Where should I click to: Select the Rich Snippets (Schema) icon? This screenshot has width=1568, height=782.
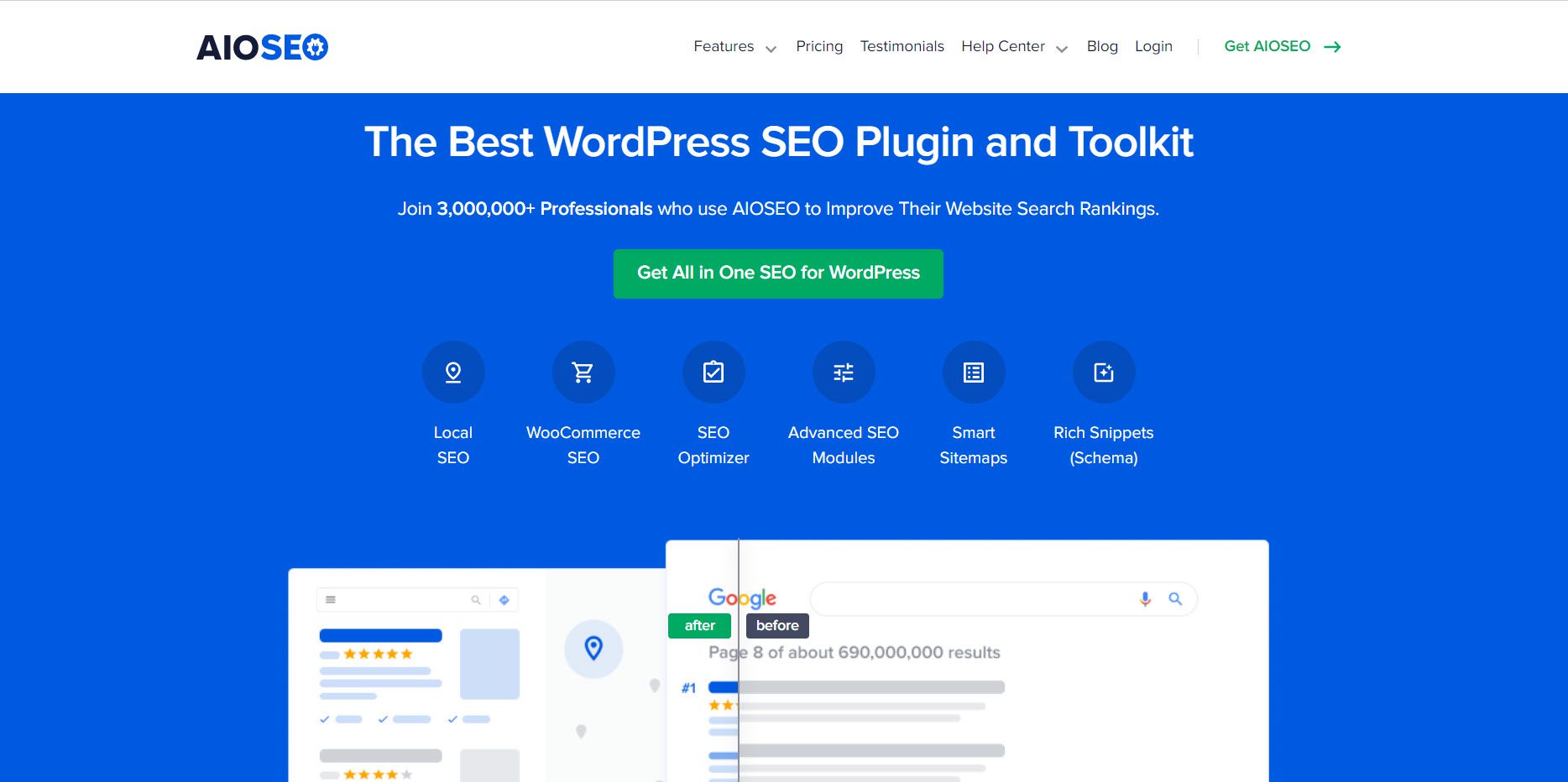click(1104, 373)
